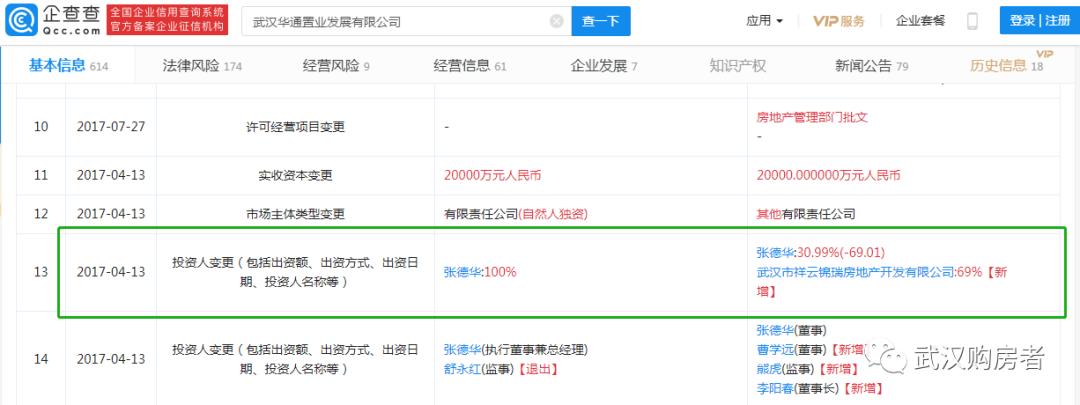Switch to 基本信息 tab
This screenshot has height=405, width=1080.
(x=68, y=65)
